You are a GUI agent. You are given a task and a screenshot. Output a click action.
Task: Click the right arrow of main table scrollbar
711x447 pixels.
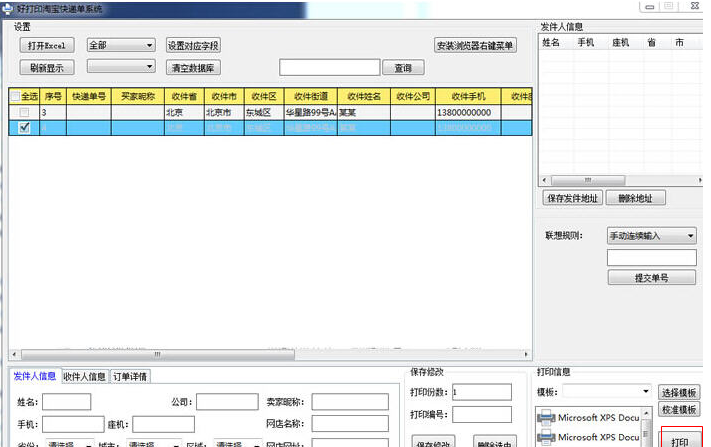526,354
